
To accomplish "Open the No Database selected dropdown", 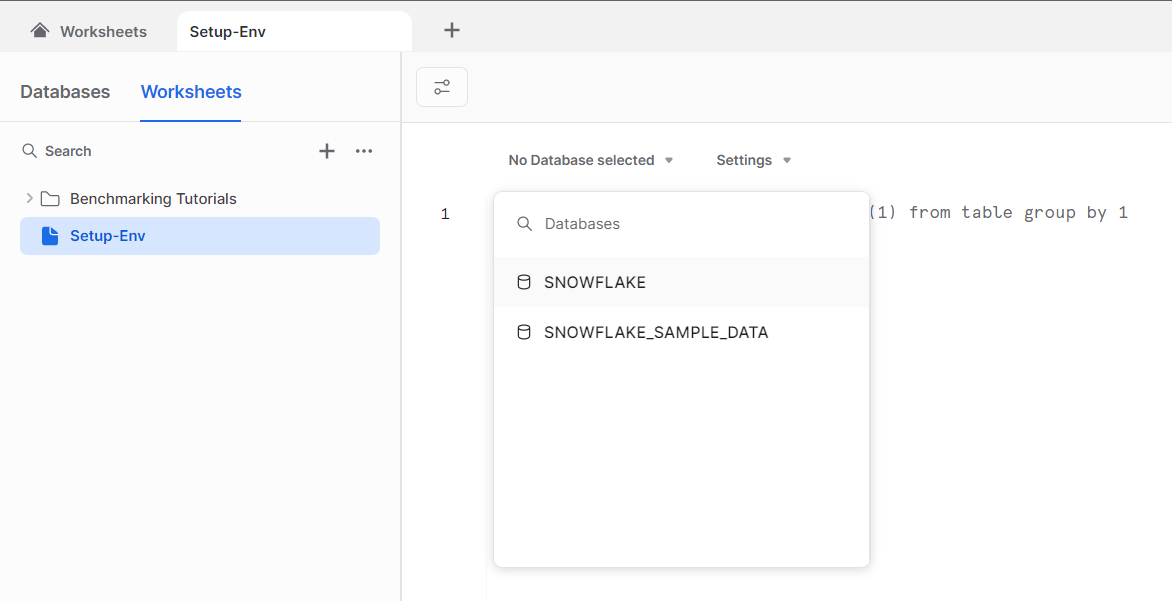I will coord(590,160).
